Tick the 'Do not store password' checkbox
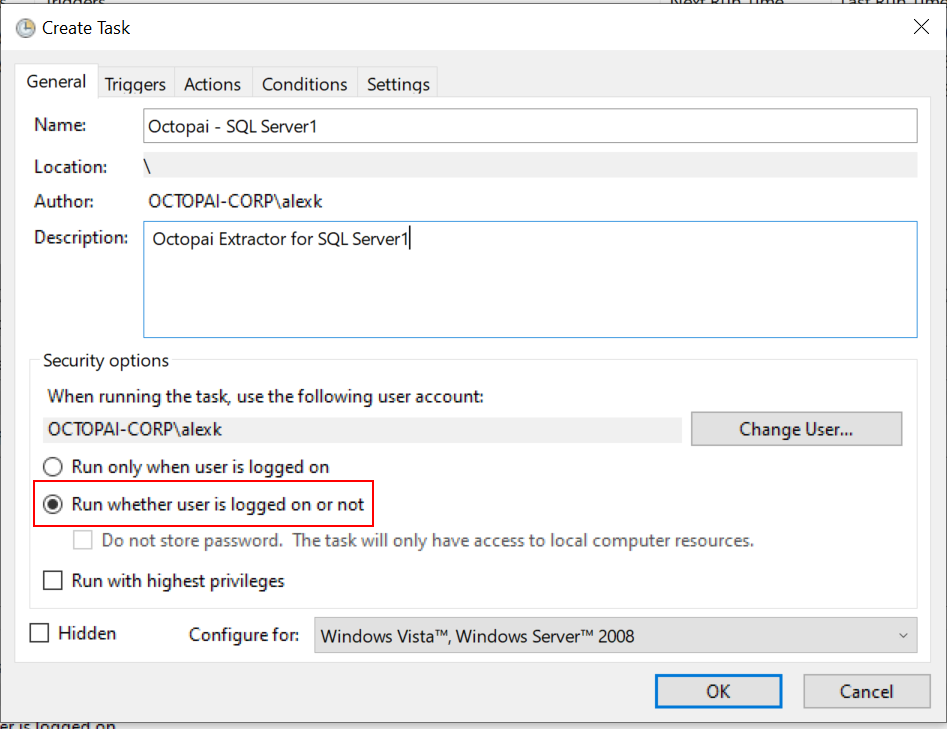This screenshot has height=729, width=947. click(x=84, y=541)
